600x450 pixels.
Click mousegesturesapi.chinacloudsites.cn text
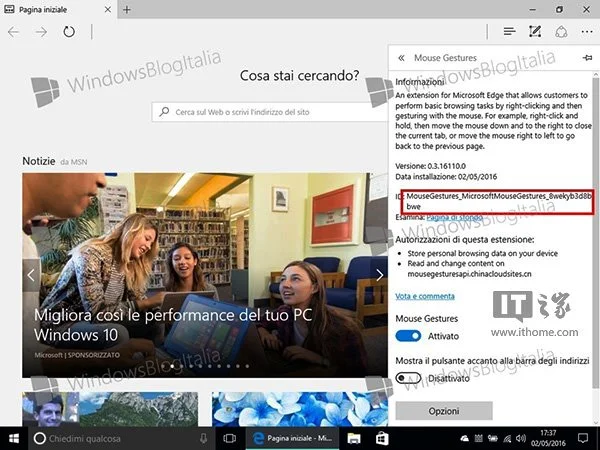pyautogui.click(x=470, y=274)
